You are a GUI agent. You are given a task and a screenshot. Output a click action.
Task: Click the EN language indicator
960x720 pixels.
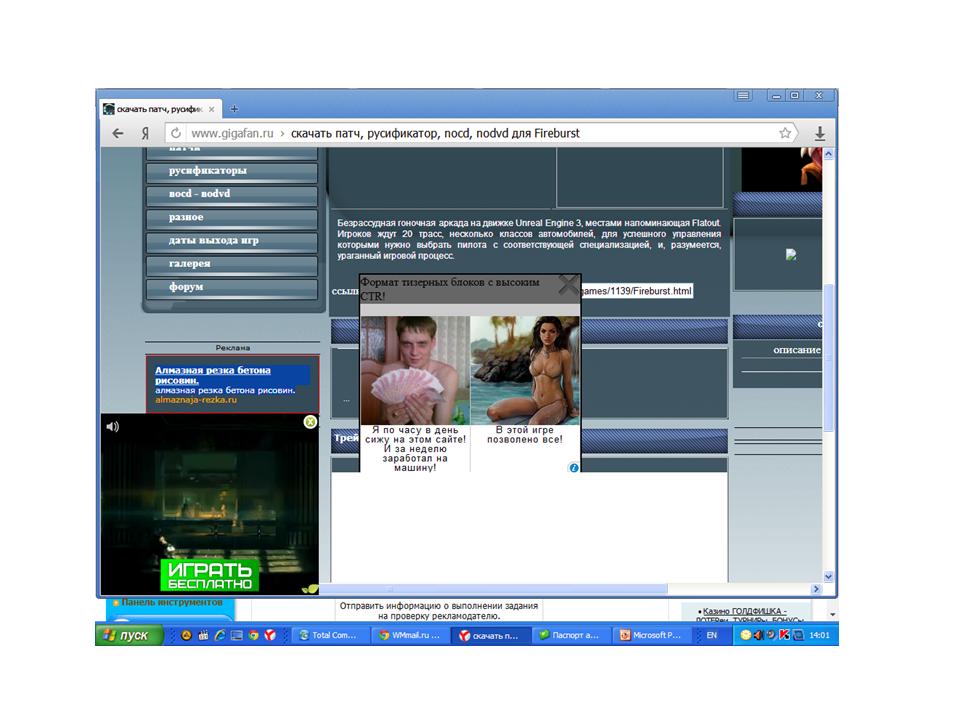coord(711,636)
